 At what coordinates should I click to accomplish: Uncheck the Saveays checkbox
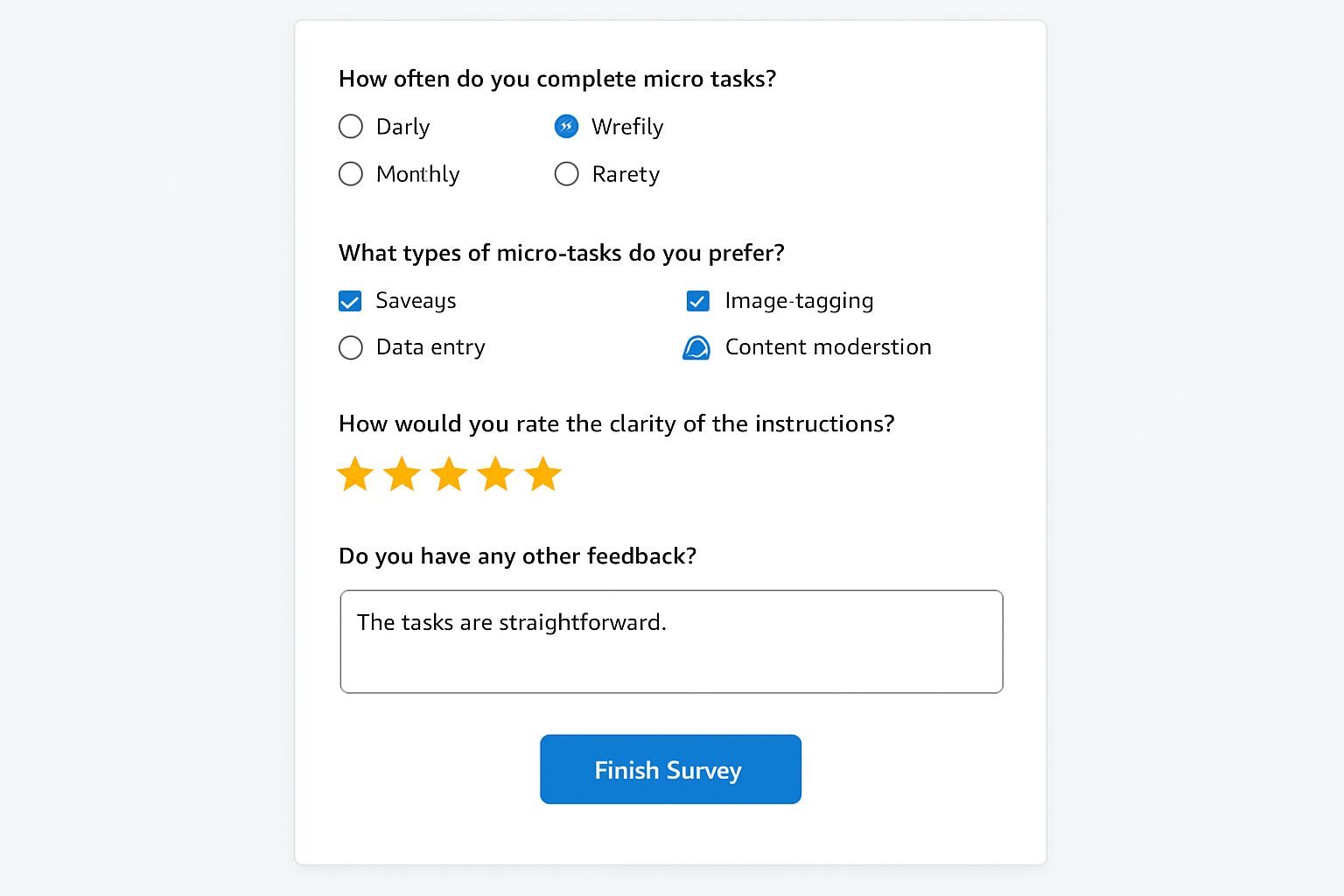tap(350, 301)
